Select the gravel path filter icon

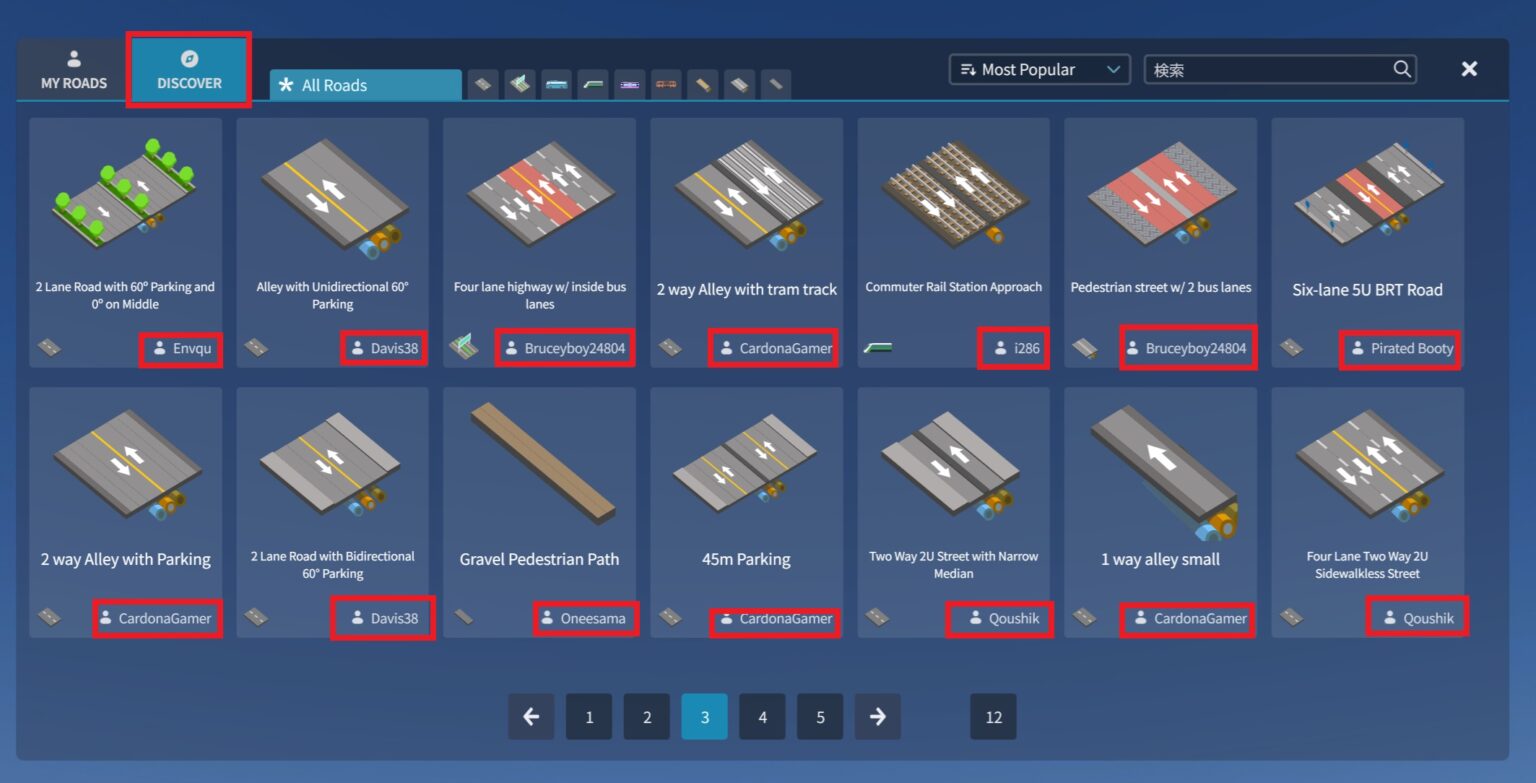coord(702,84)
